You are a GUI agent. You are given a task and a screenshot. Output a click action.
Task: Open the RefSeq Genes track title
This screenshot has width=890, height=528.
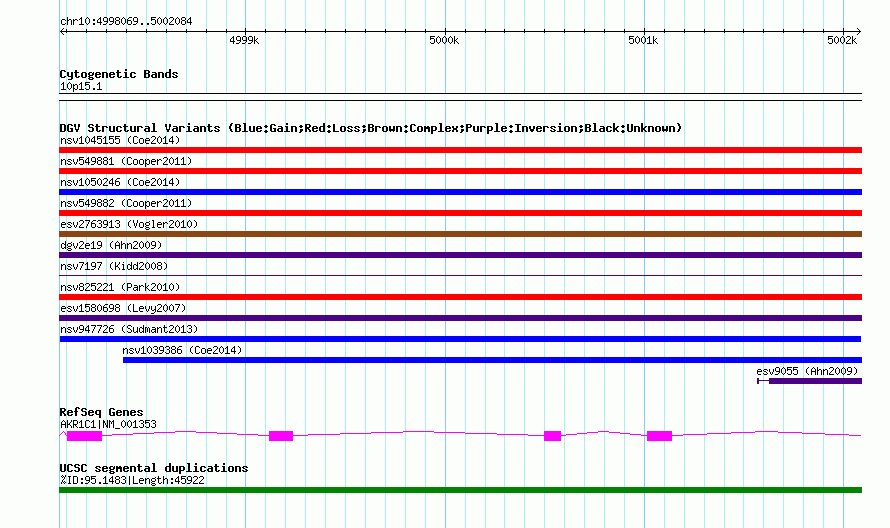(101, 412)
